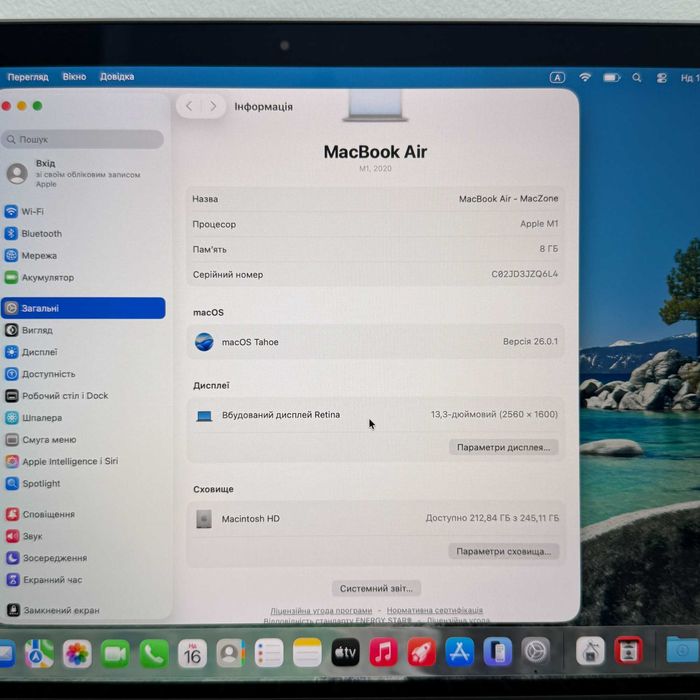
Task: Select Загальні in the sidebar
Action: [x=83, y=308]
